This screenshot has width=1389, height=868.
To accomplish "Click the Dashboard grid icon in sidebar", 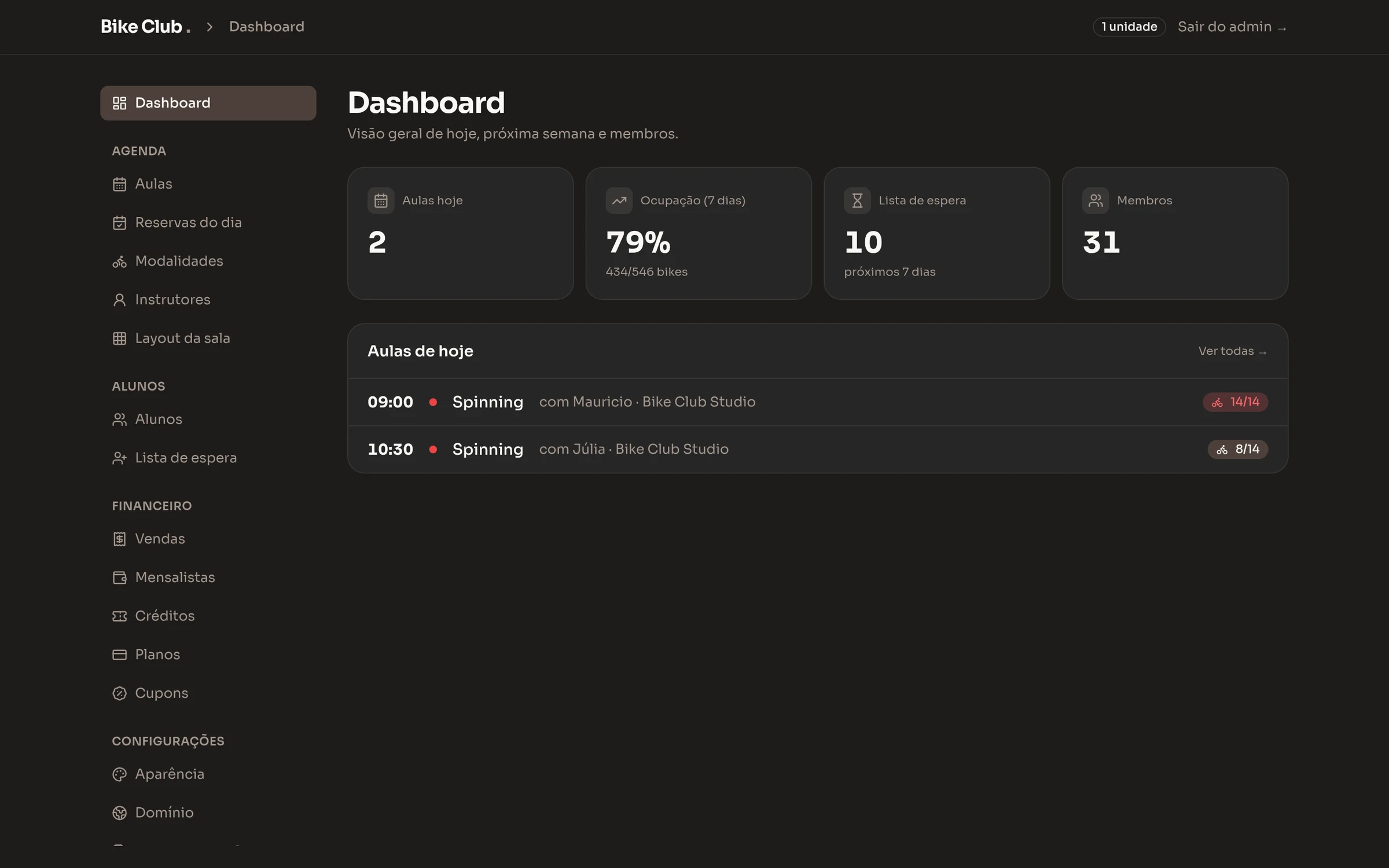I will (x=119, y=103).
